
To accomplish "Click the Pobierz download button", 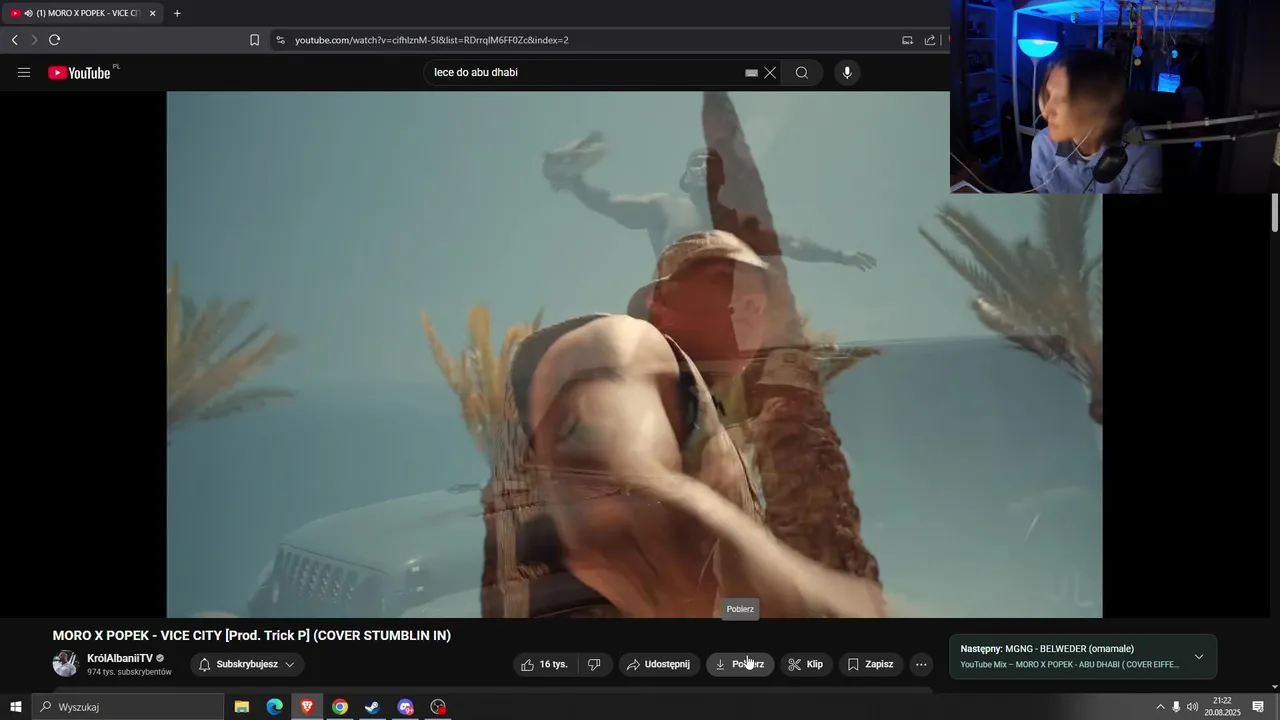I will click(x=740, y=664).
